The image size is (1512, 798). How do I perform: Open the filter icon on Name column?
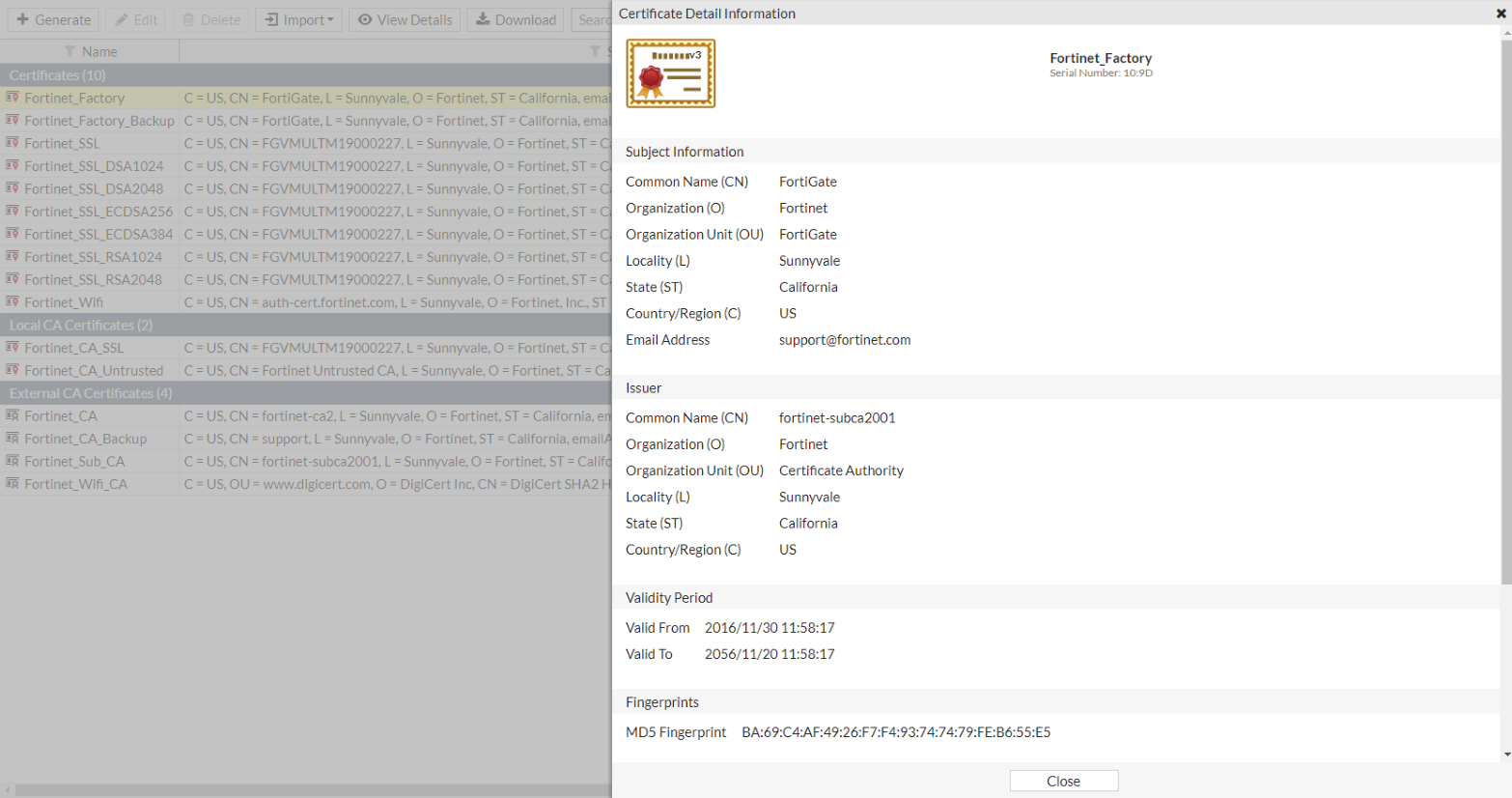[x=70, y=51]
